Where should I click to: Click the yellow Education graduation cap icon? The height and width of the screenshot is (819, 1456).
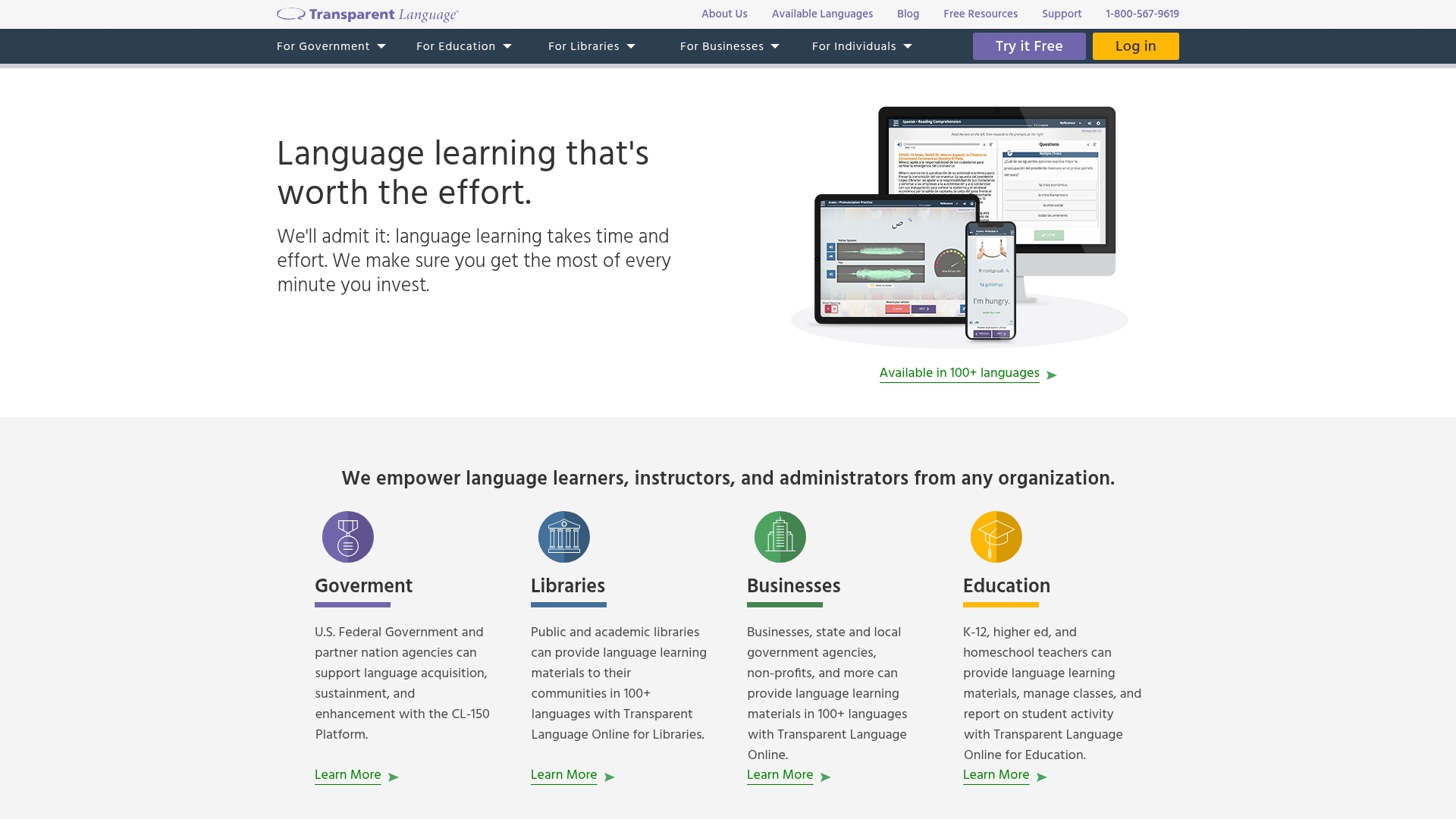996,536
